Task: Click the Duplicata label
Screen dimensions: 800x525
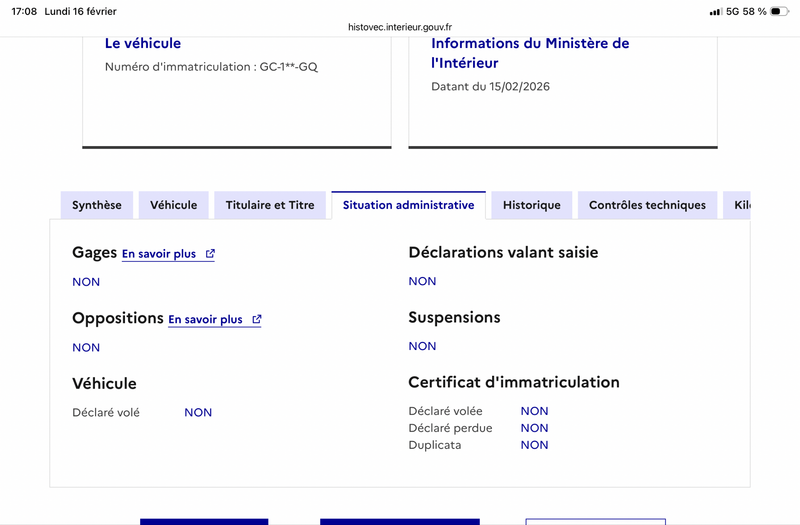Action: [435, 445]
